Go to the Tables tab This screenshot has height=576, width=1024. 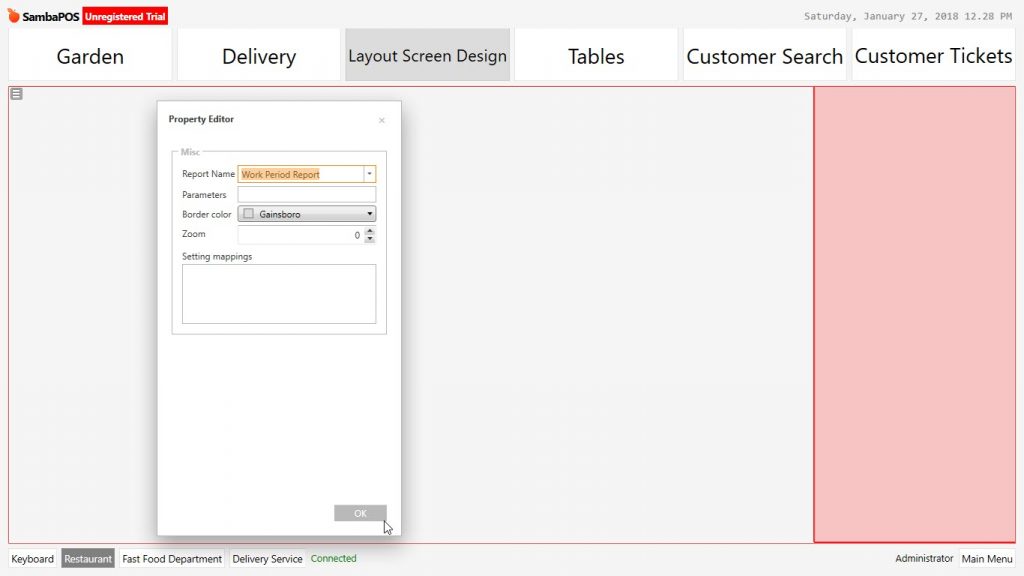[x=596, y=56]
